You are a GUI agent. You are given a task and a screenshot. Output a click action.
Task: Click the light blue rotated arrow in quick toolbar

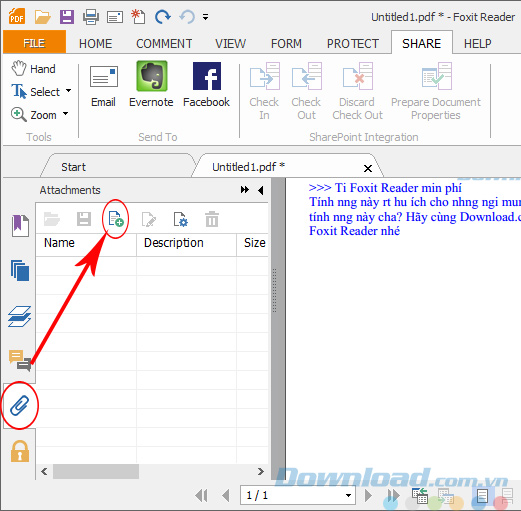[x=187, y=16]
